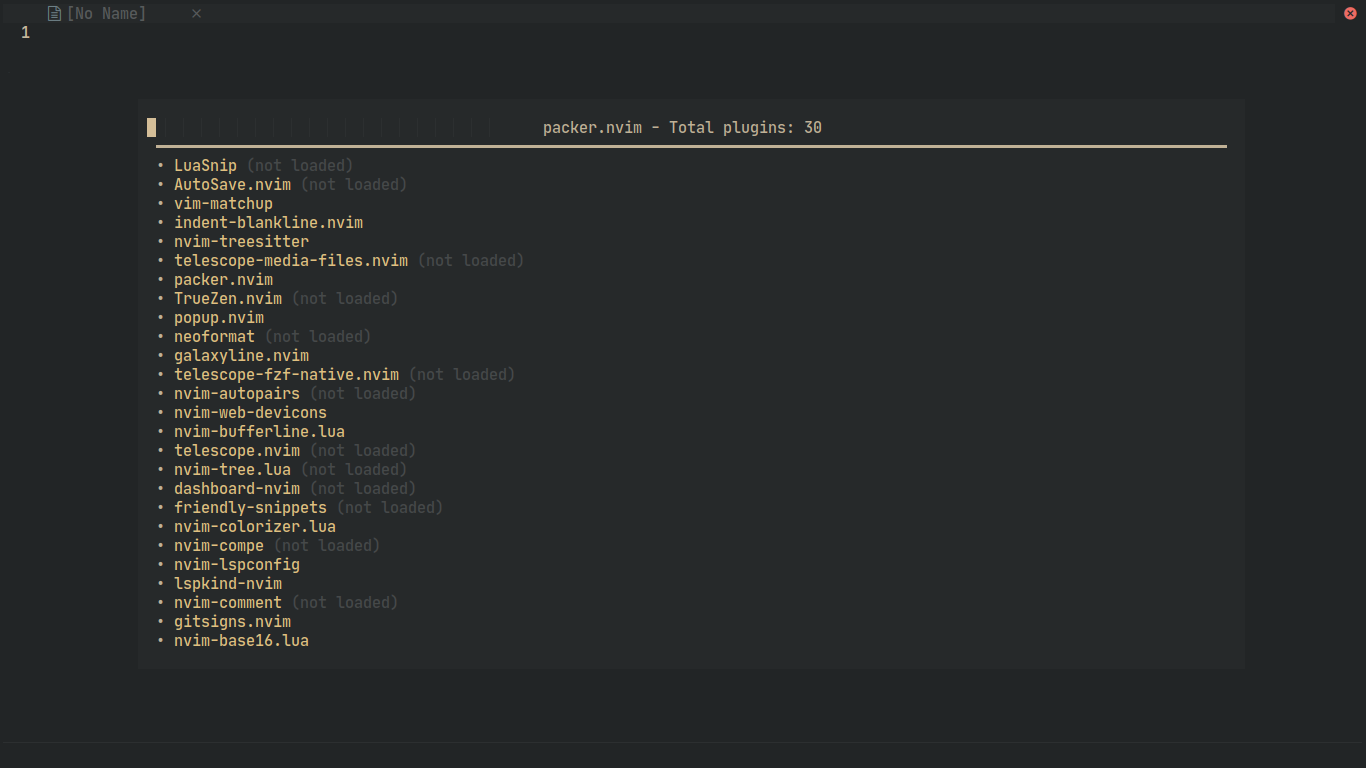Select the vim-matchup plugin entry
Viewport: 1366px width, 768px height.
click(x=223, y=203)
